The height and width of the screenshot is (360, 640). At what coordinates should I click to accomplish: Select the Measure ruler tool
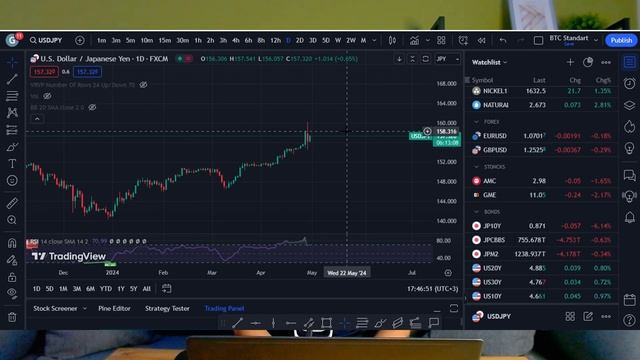tap(12, 203)
